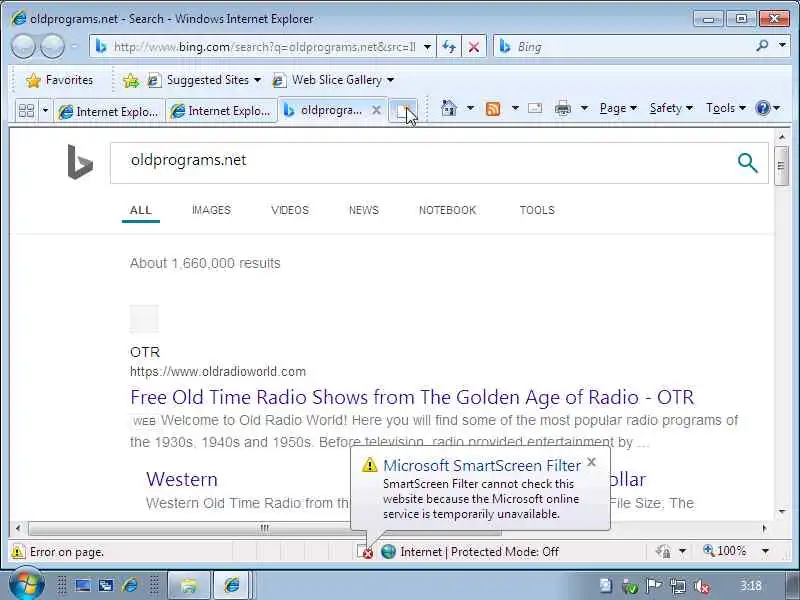This screenshot has height=600, width=800.
Task: Open search provider options dropdown
Action: click(782, 46)
